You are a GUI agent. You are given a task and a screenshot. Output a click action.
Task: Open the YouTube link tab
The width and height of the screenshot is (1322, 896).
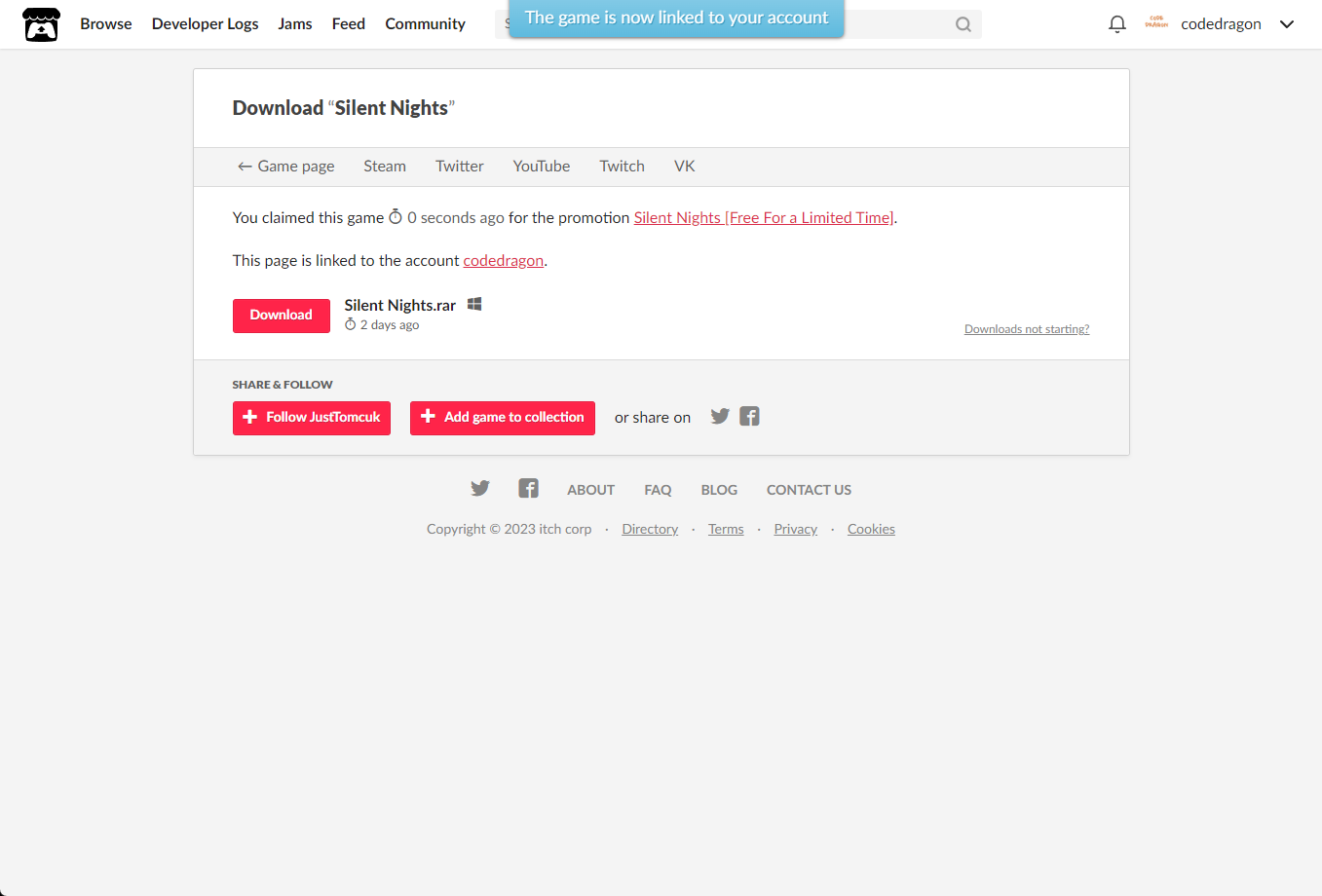pyautogui.click(x=542, y=167)
